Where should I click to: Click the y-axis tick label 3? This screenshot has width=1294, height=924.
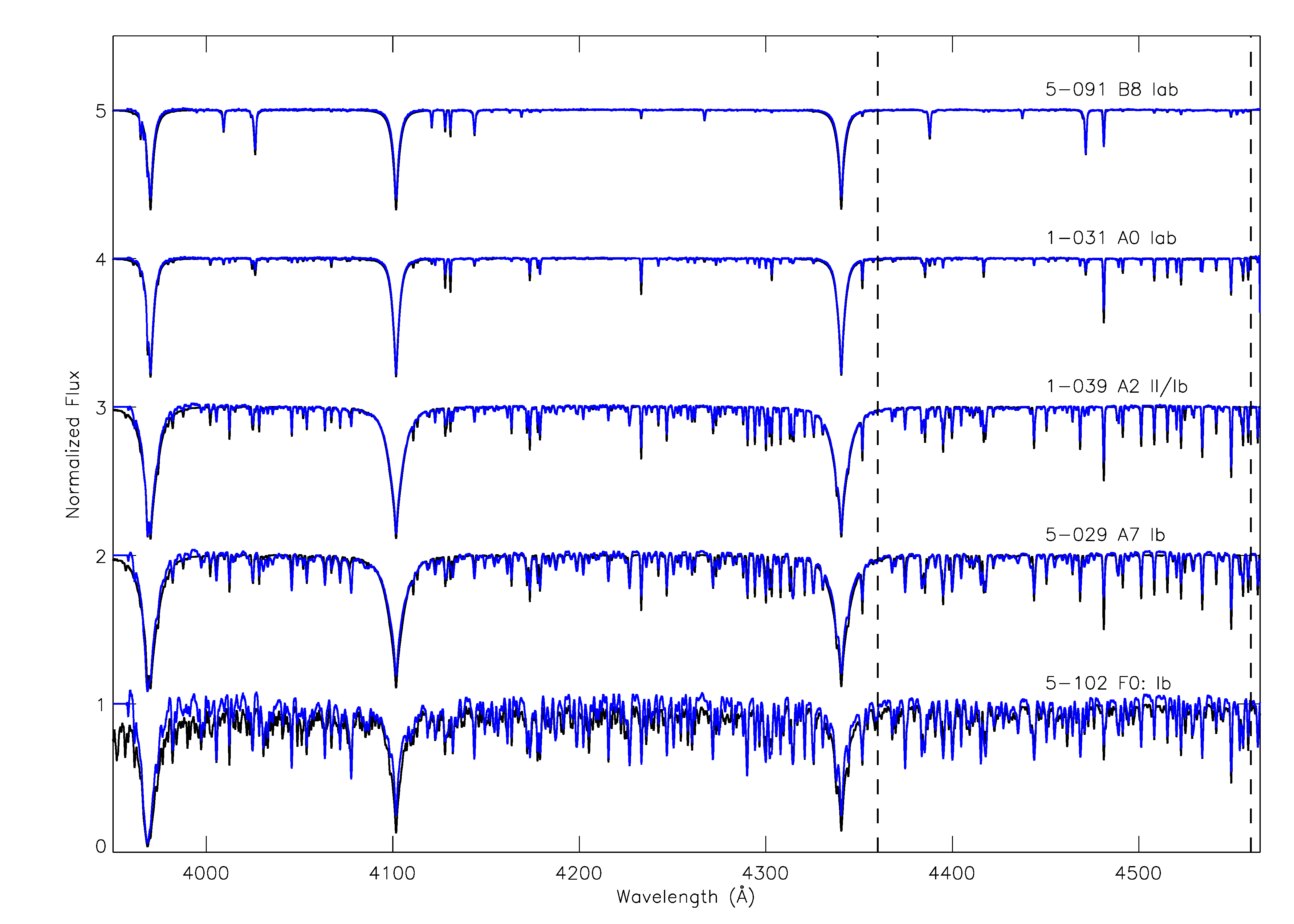pyautogui.click(x=101, y=408)
